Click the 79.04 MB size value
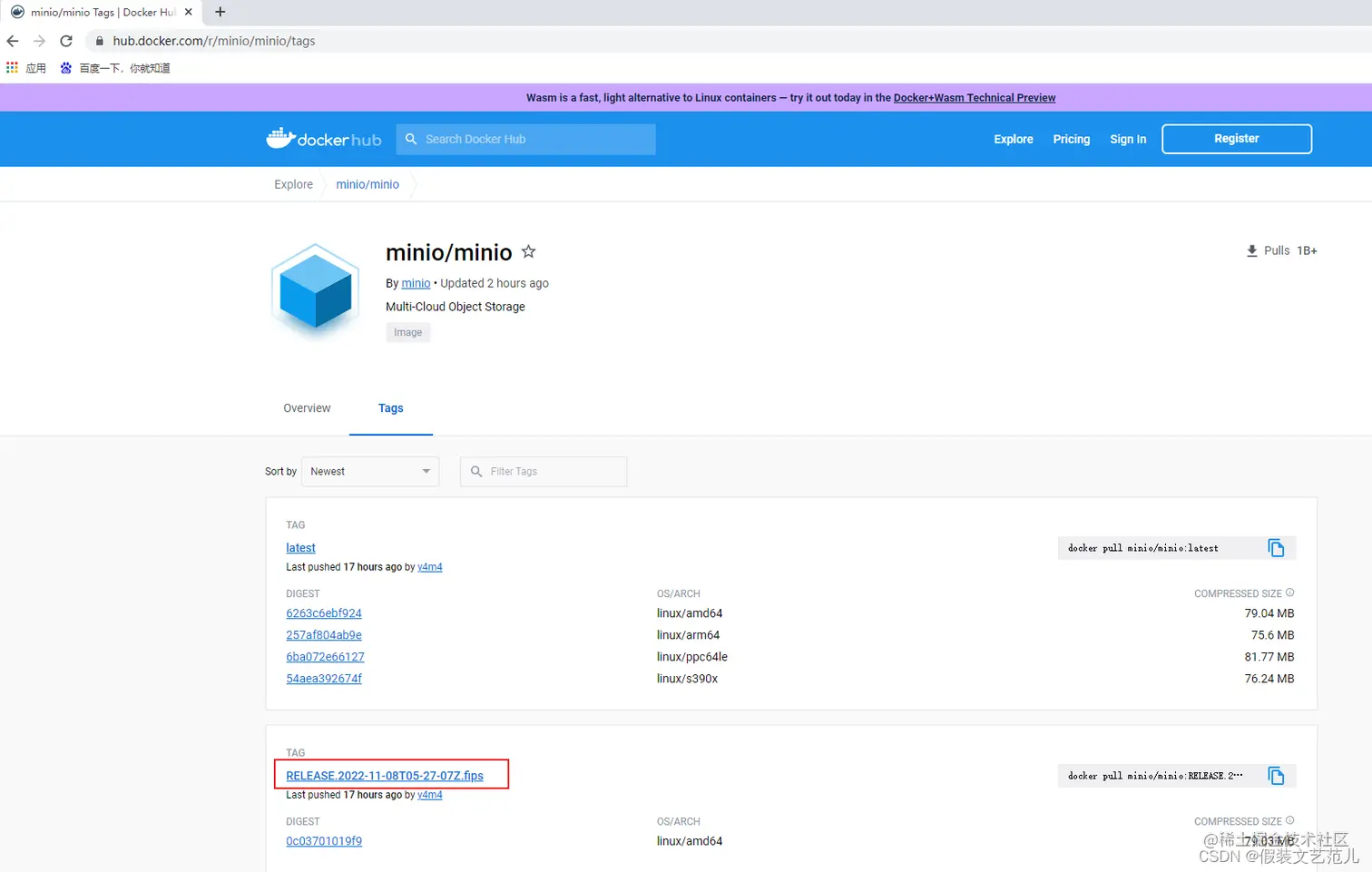 pyautogui.click(x=1269, y=613)
